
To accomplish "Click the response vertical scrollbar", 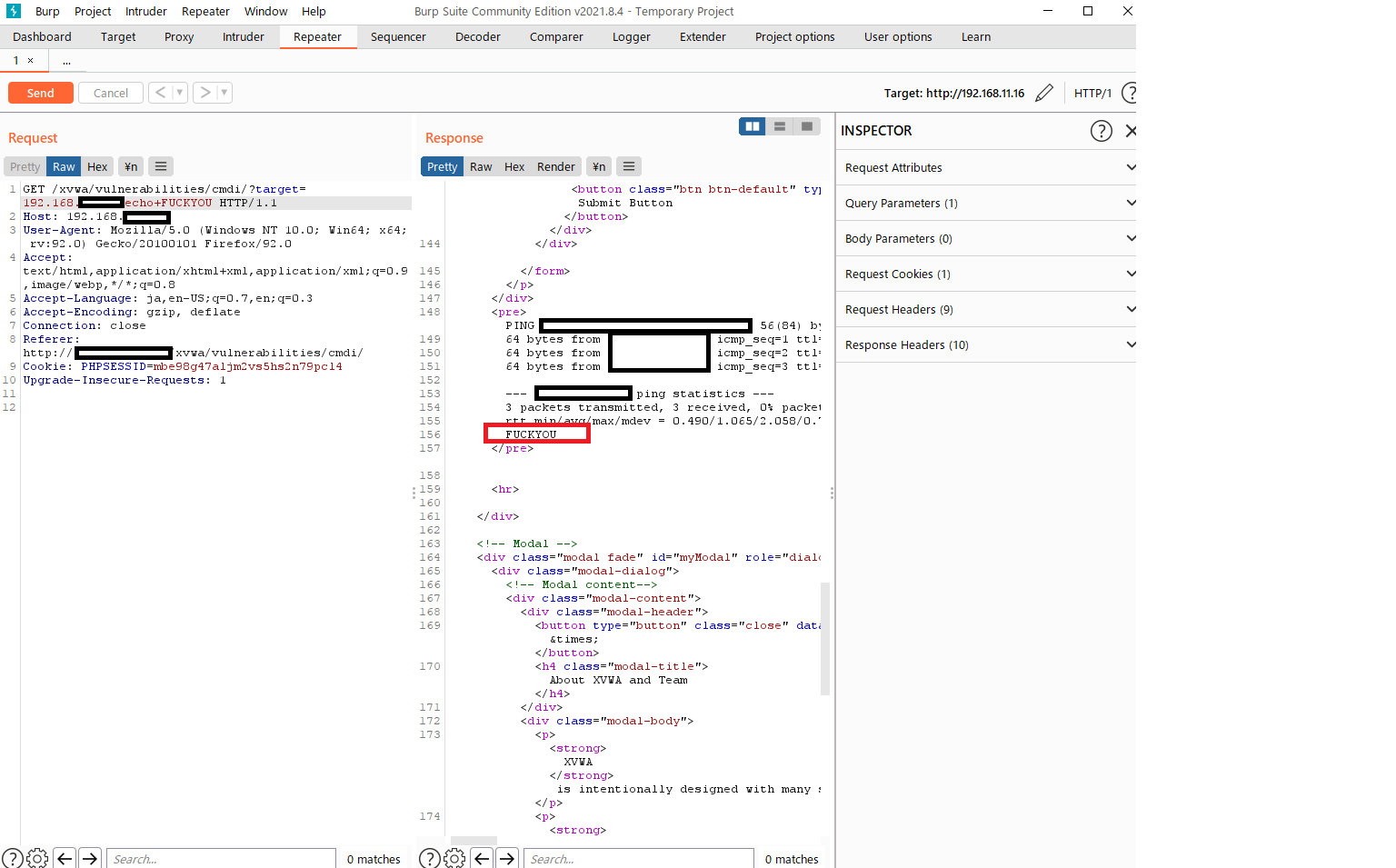I will (x=825, y=638).
